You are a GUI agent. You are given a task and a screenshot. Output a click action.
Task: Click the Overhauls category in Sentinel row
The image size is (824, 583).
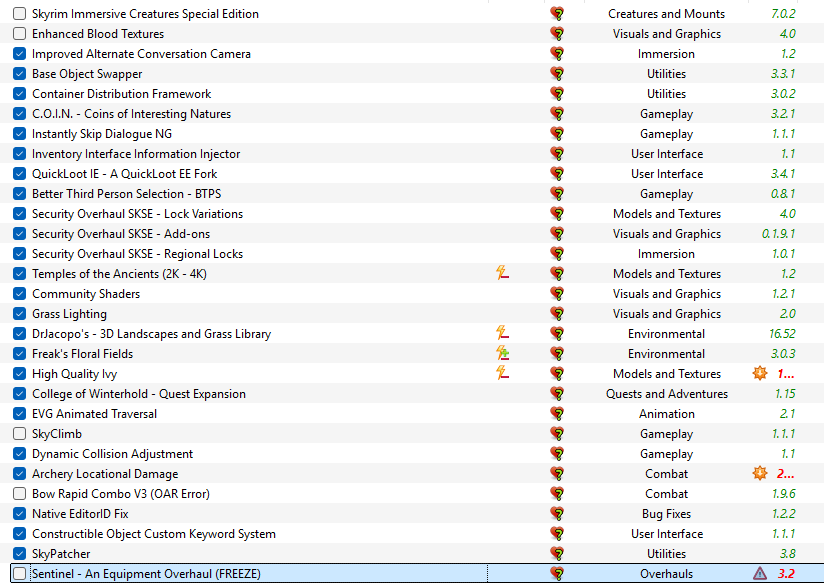coord(666,574)
